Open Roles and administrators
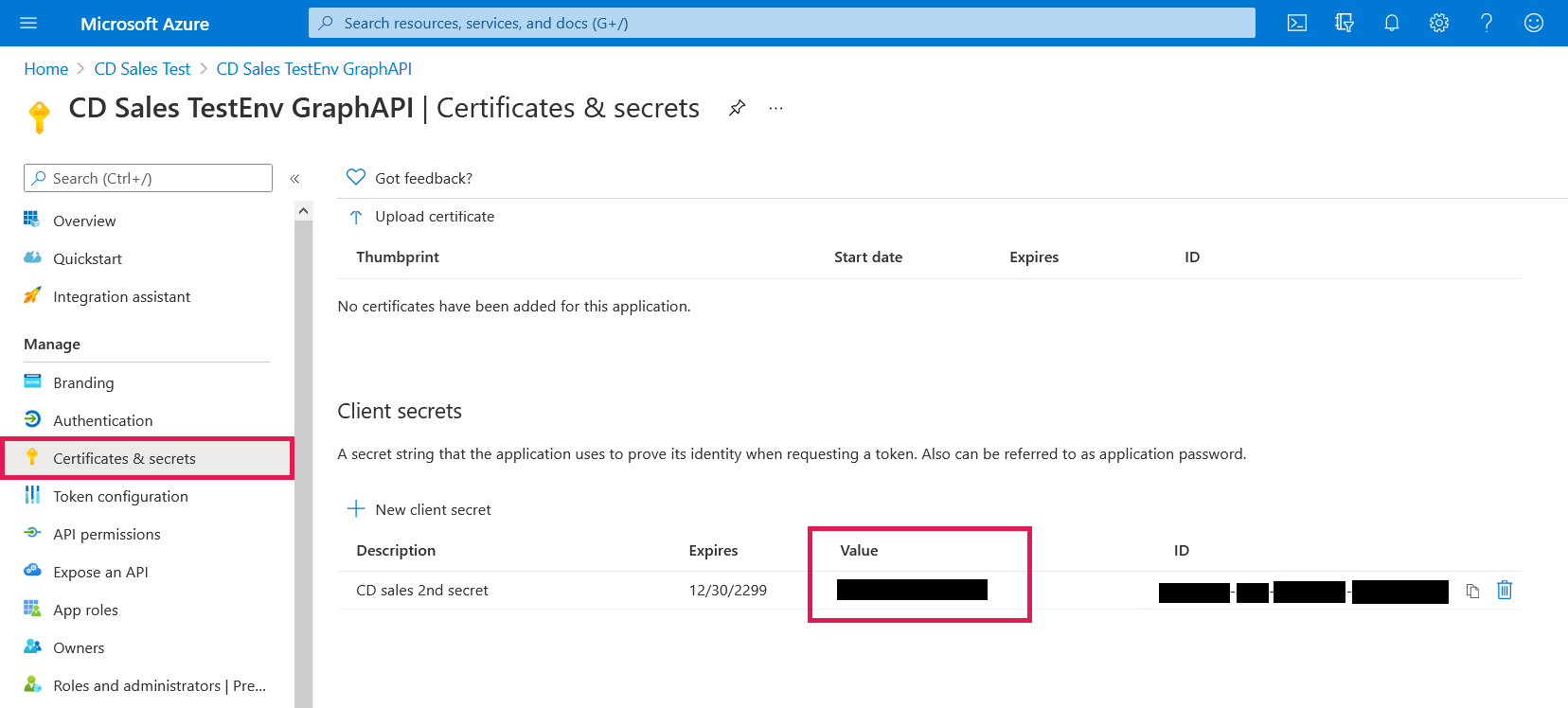 click(159, 685)
